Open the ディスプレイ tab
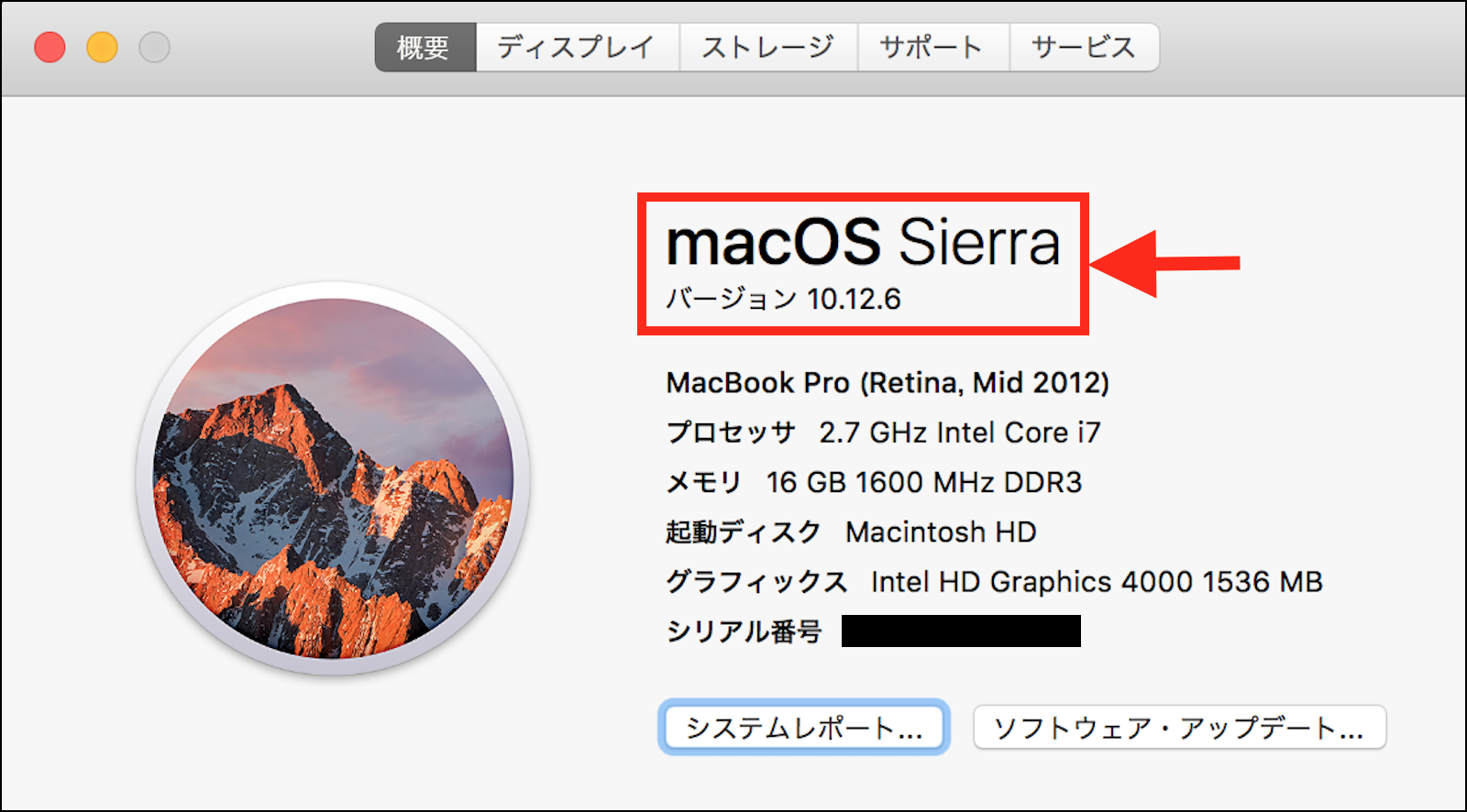The image size is (1467, 812). tap(577, 47)
